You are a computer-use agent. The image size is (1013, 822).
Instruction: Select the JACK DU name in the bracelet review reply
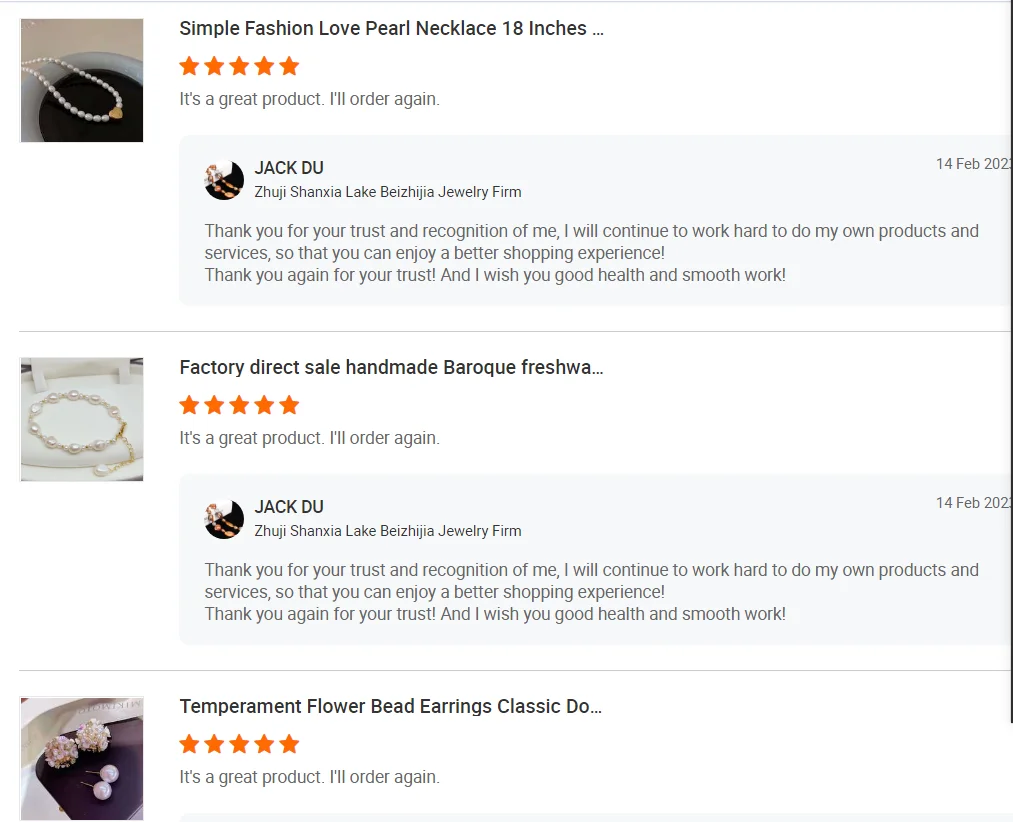pos(289,507)
